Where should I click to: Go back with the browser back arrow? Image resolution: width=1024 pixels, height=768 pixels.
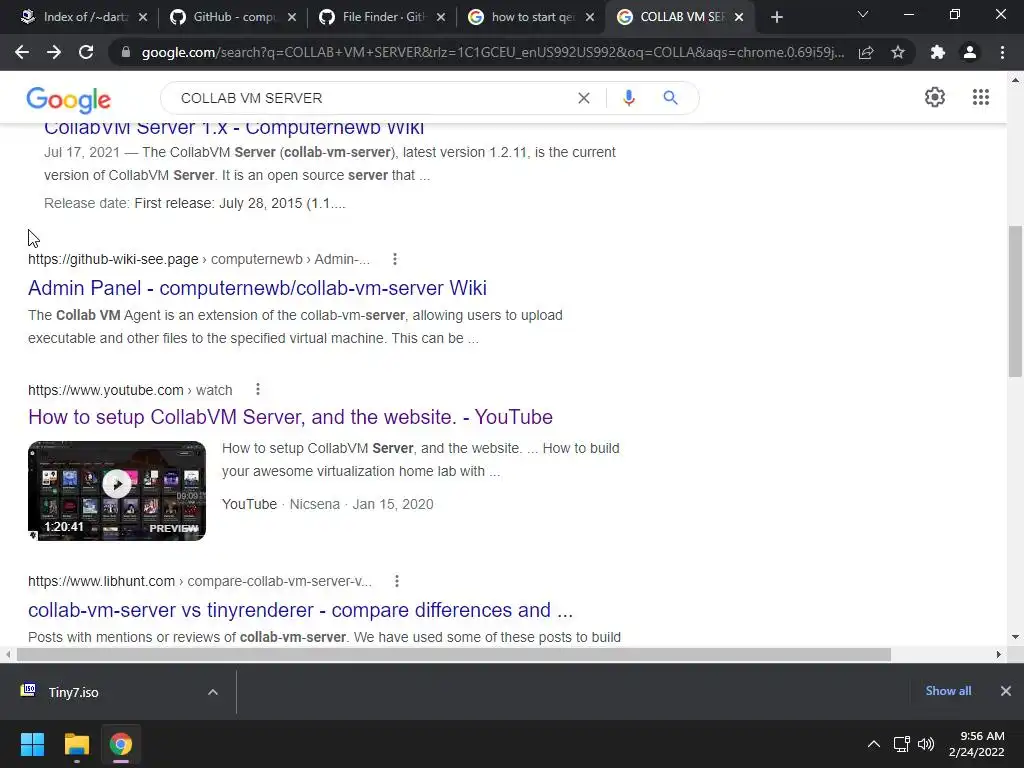pyautogui.click(x=22, y=52)
